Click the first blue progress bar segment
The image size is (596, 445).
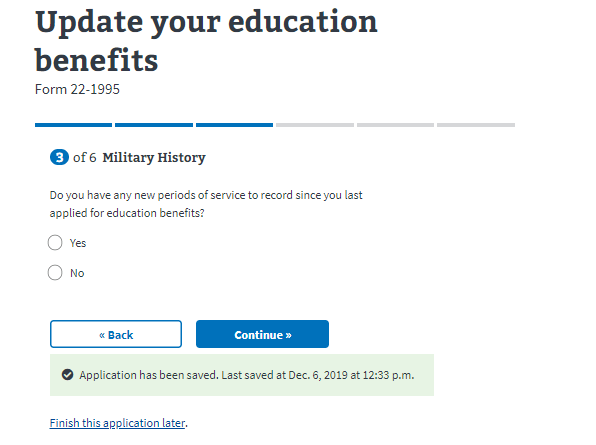coord(73,125)
